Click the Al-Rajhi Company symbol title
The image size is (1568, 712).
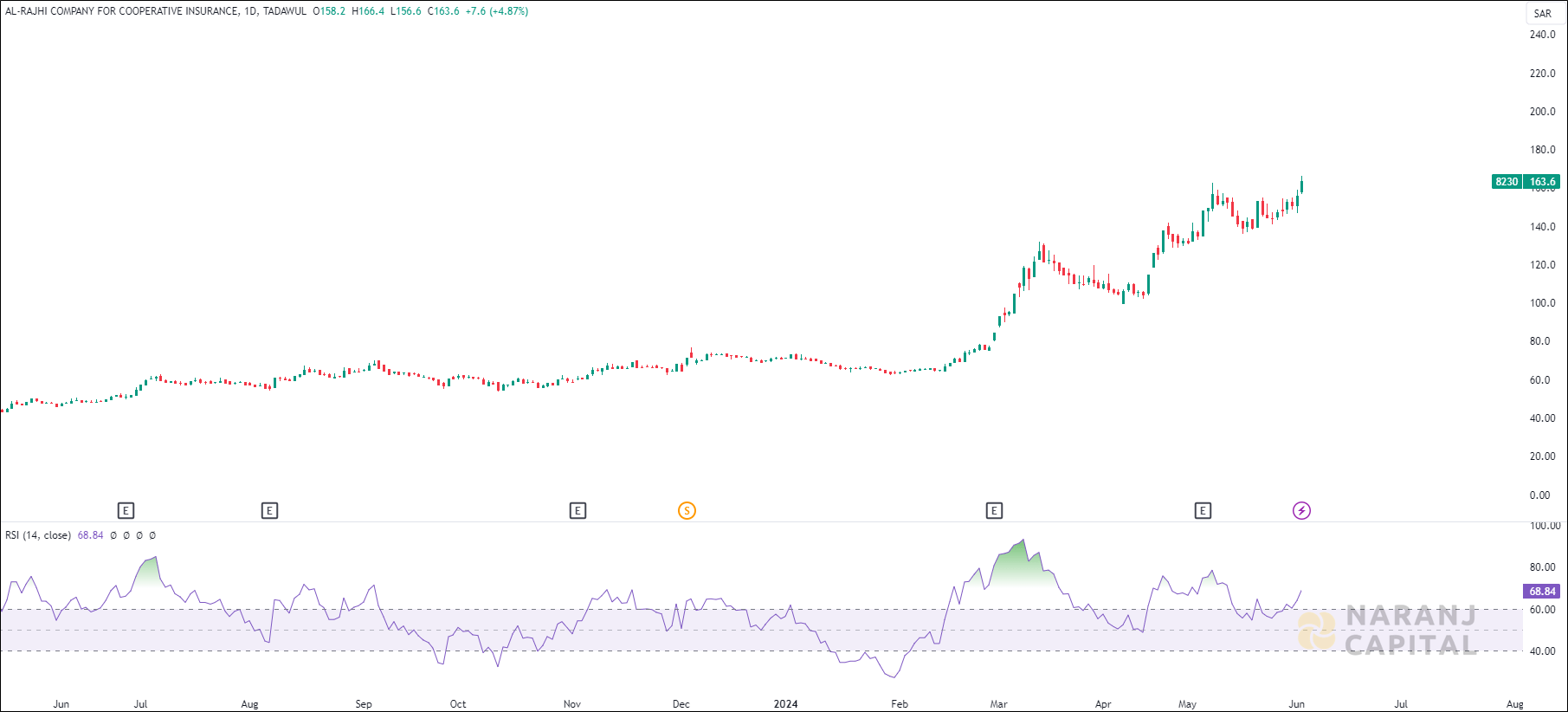click(x=122, y=11)
